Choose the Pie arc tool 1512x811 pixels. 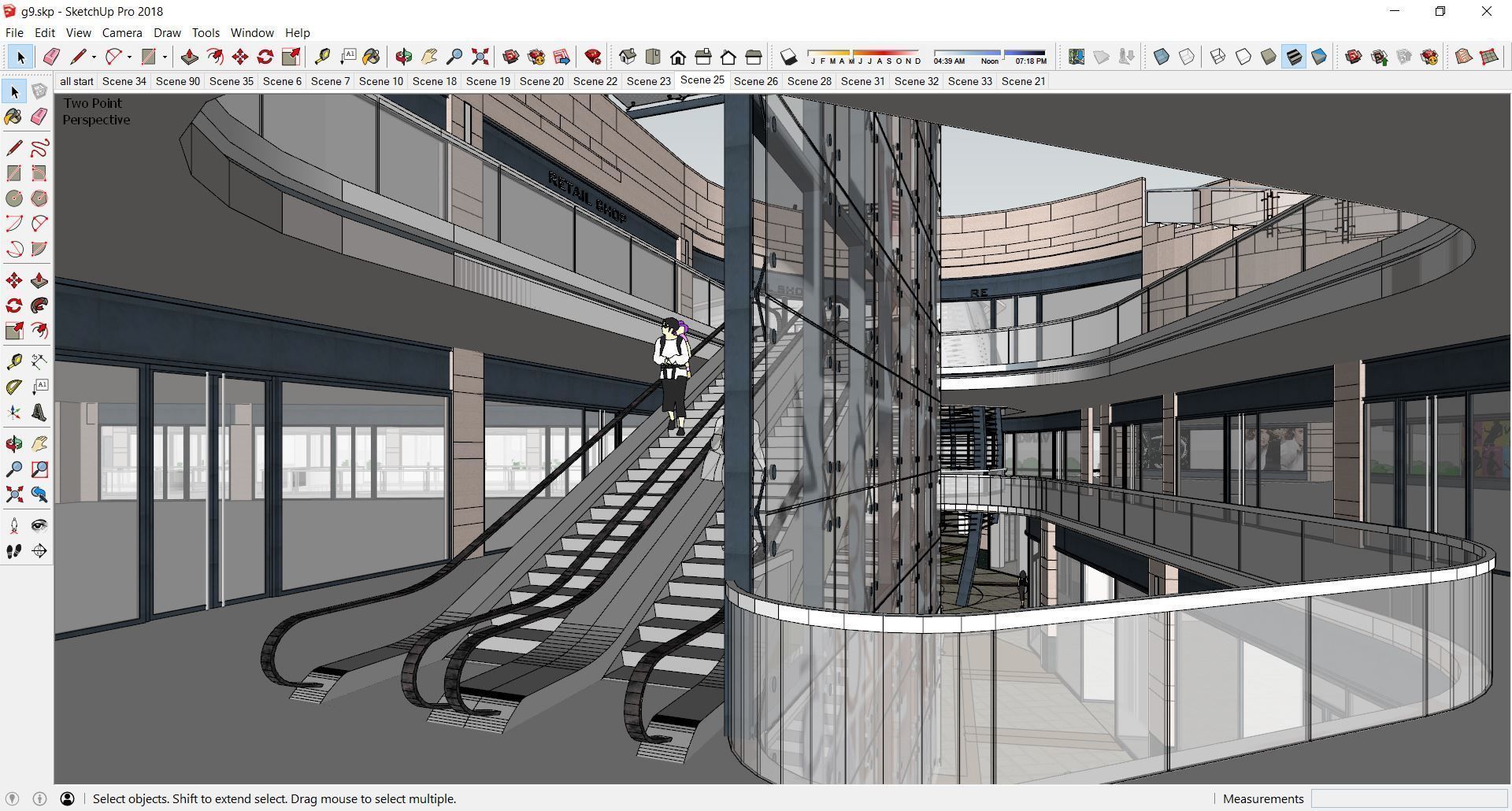(x=39, y=249)
